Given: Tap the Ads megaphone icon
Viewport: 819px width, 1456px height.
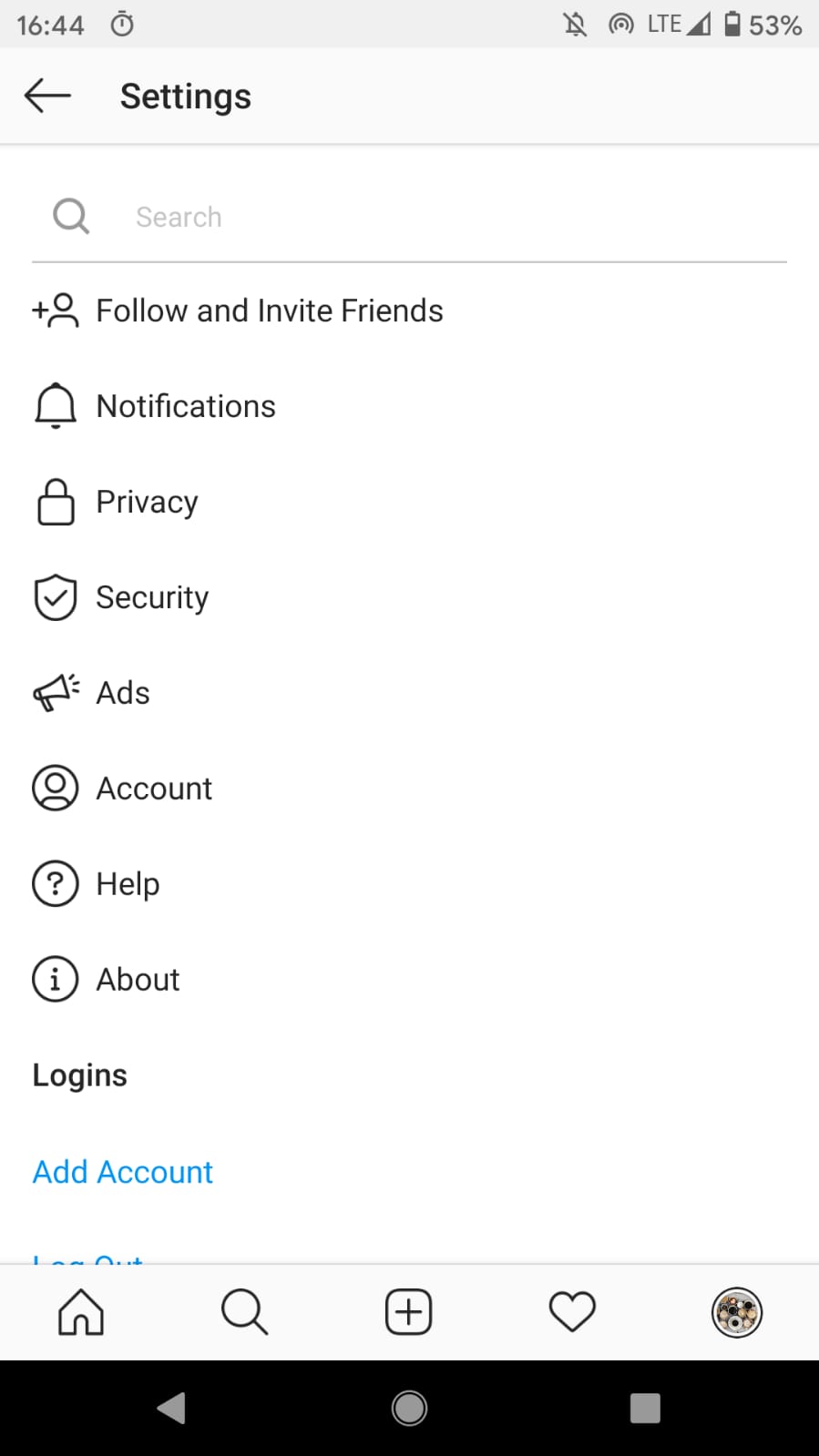Looking at the screenshot, I should (56, 693).
